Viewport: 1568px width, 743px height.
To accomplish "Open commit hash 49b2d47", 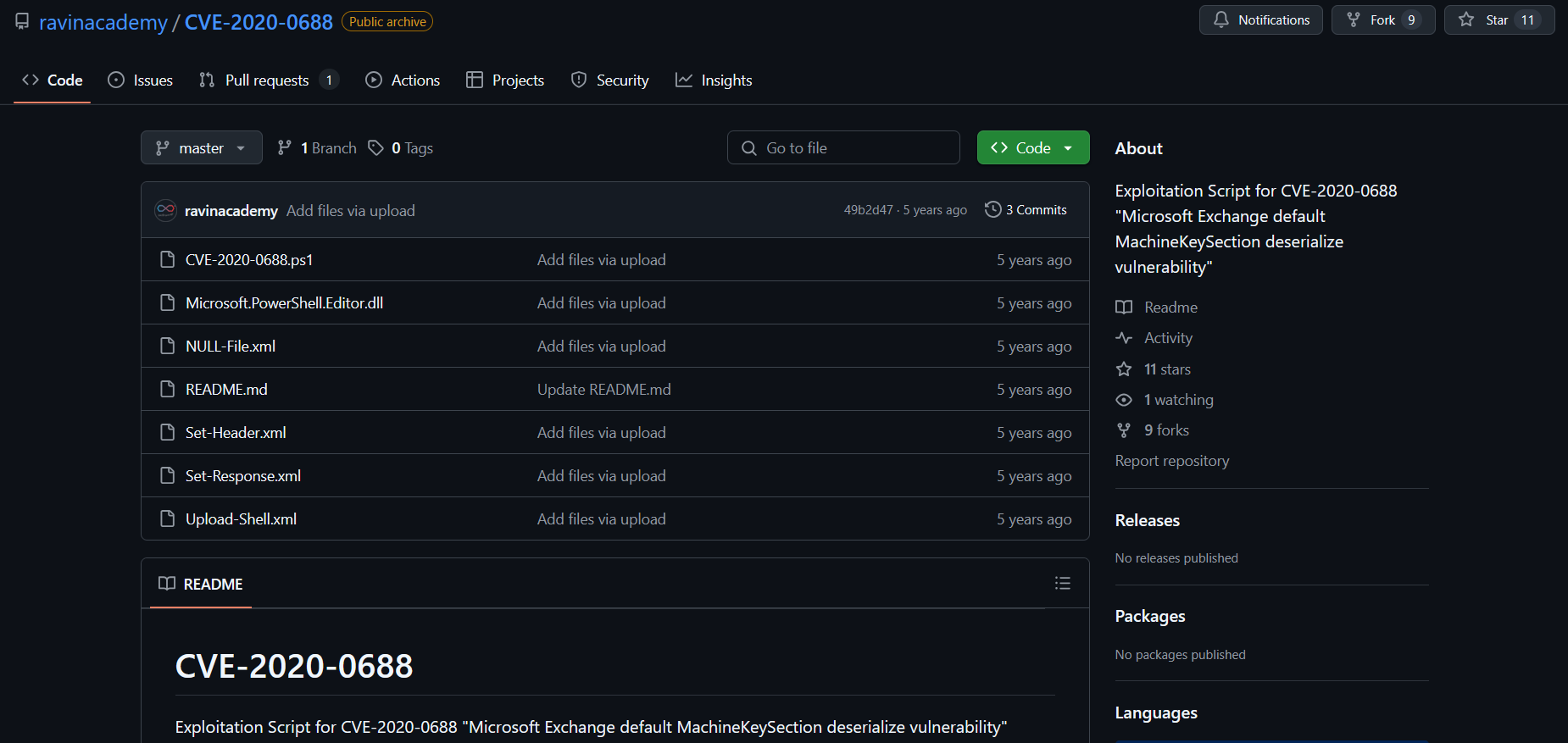I will point(868,210).
